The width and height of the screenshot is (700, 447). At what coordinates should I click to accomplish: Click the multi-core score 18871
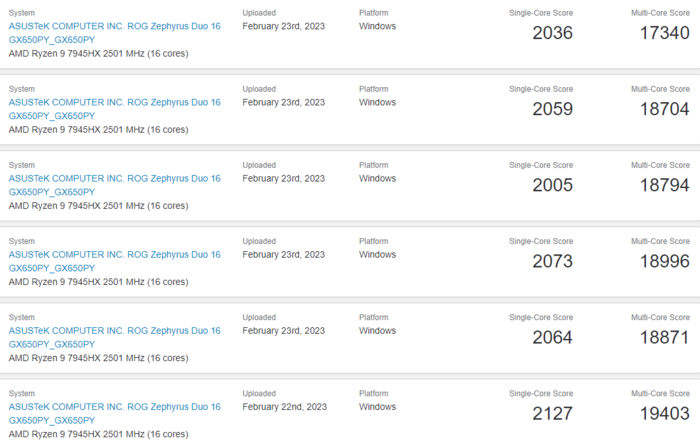(665, 338)
